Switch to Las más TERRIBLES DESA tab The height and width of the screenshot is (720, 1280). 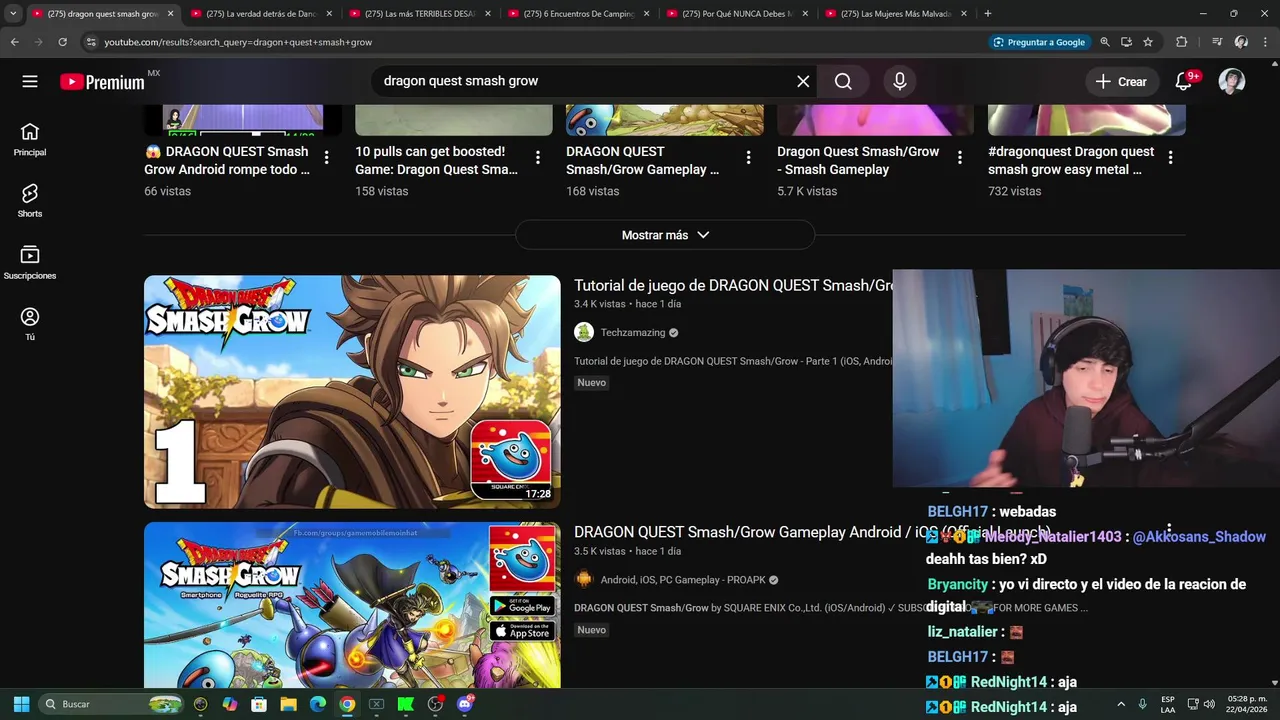(419, 14)
